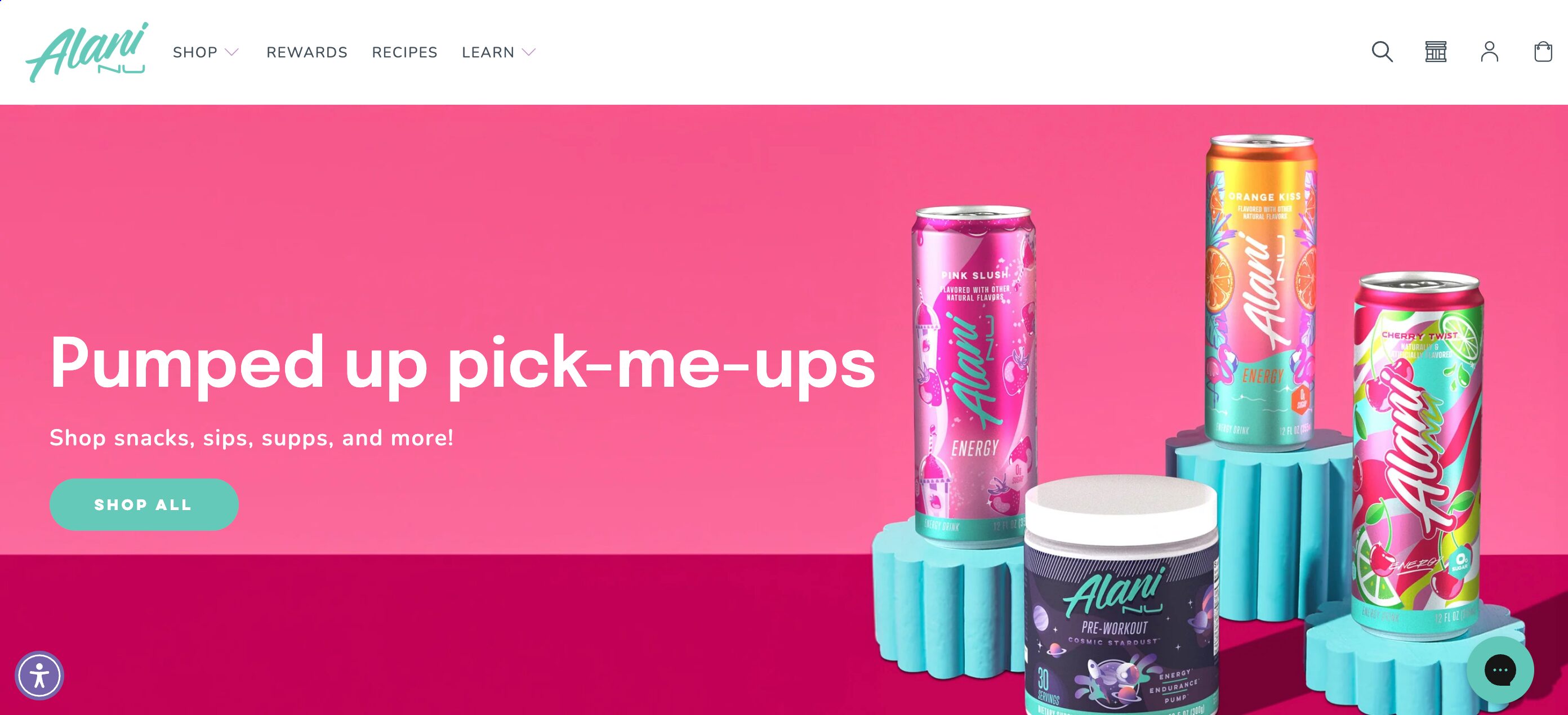This screenshot has height=715, width=1568.
Task: Click the Shop snacks, sips, supps subtitle
Action: pyautogui.click(x=251, y=437)
